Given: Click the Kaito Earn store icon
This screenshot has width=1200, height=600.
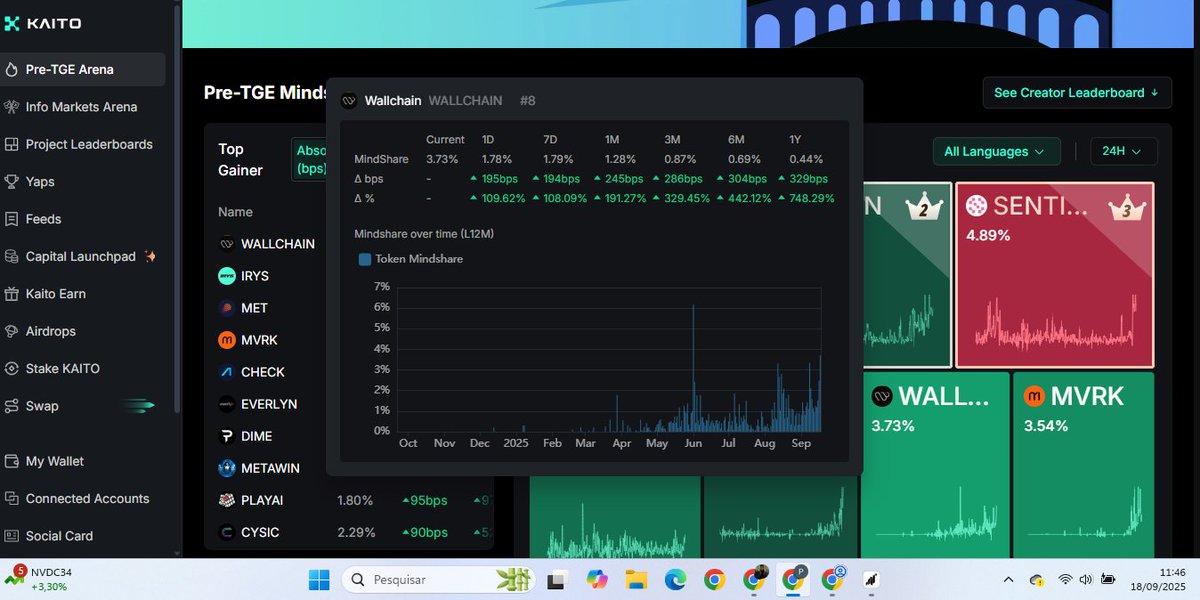Looking at the screenshot, I should (x=12, y=294).
